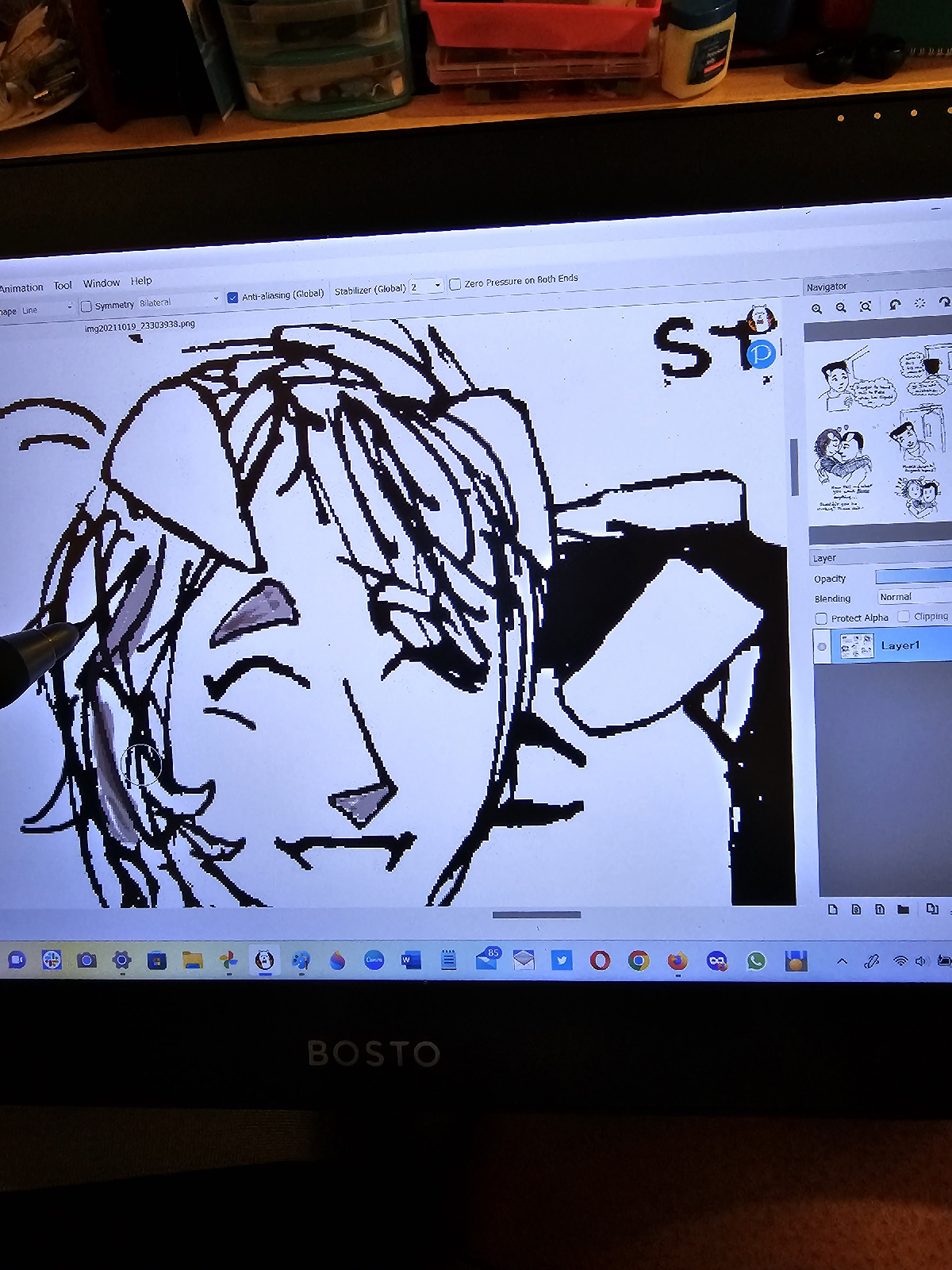The height and width of the screenshot is (1270, 952).
Task: Click the Navigator preview thumbnail
Action: coord(879,433)
